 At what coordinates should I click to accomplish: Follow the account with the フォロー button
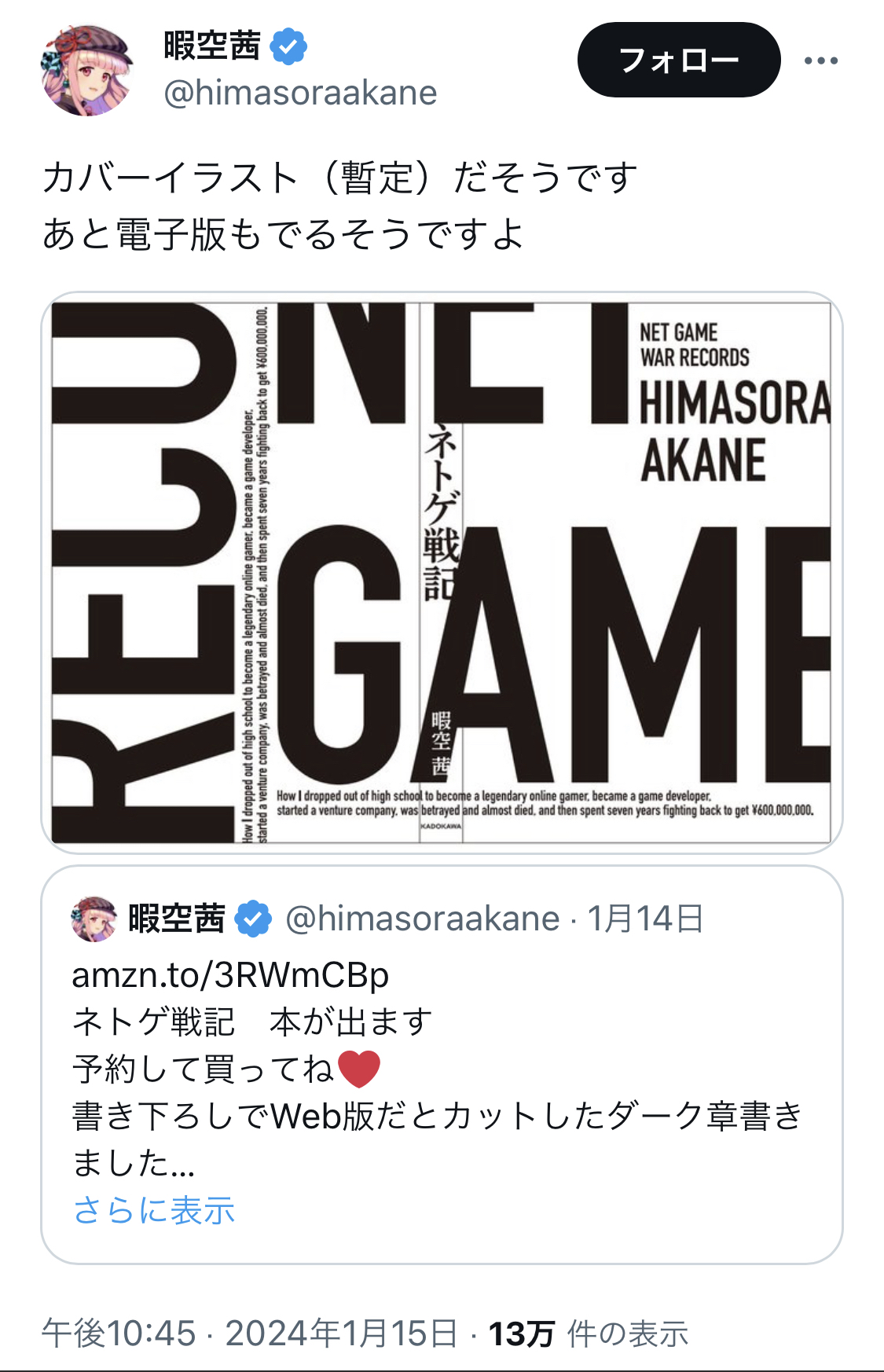coord(679,60)
